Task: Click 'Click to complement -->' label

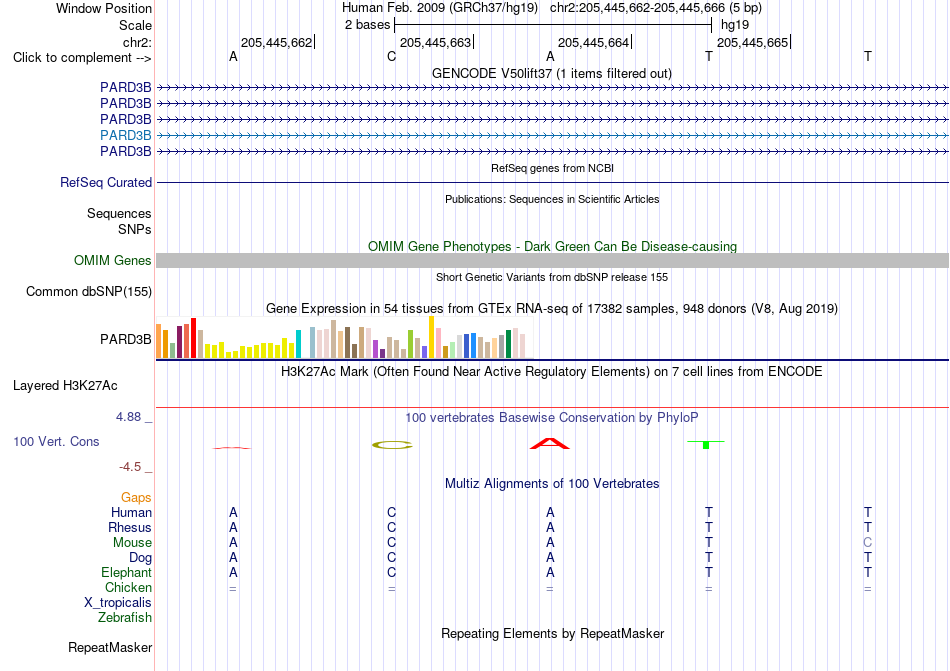Action: [x=82, y=58]
